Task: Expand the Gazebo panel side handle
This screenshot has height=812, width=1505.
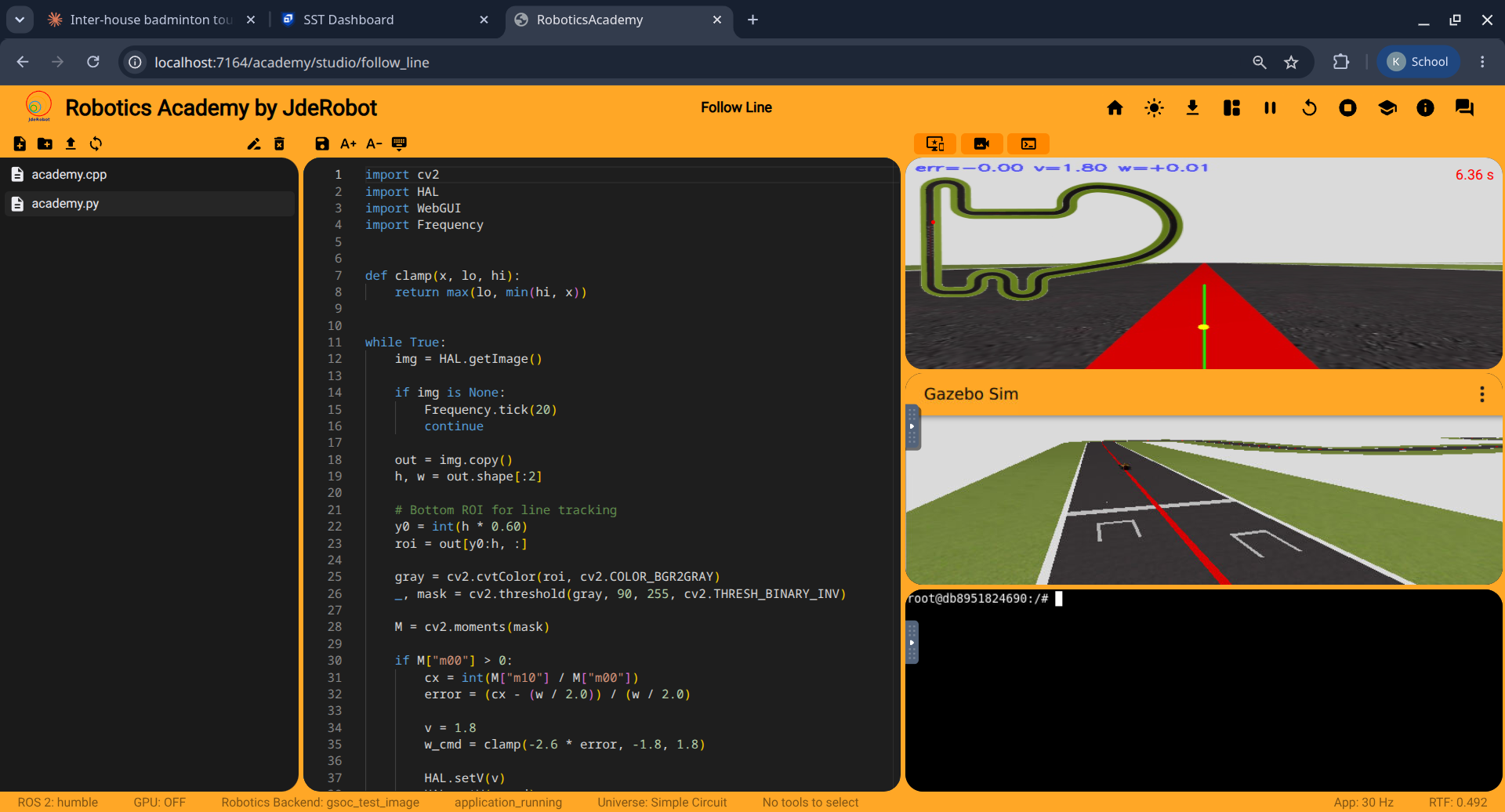Action: [x=912, y=427]
